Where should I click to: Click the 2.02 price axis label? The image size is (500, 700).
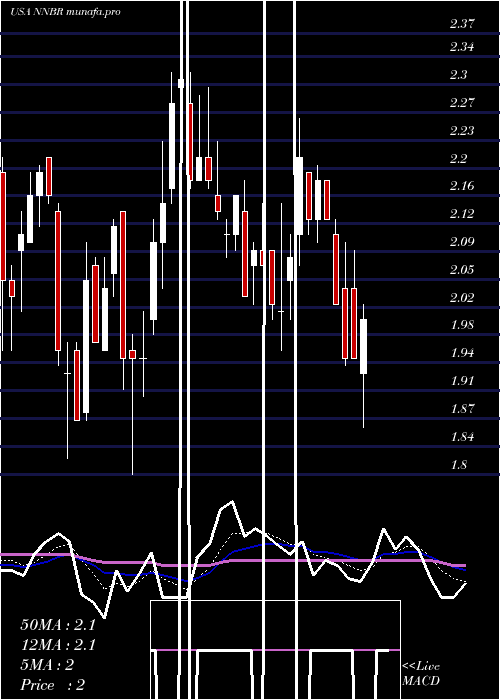point(461,297)
